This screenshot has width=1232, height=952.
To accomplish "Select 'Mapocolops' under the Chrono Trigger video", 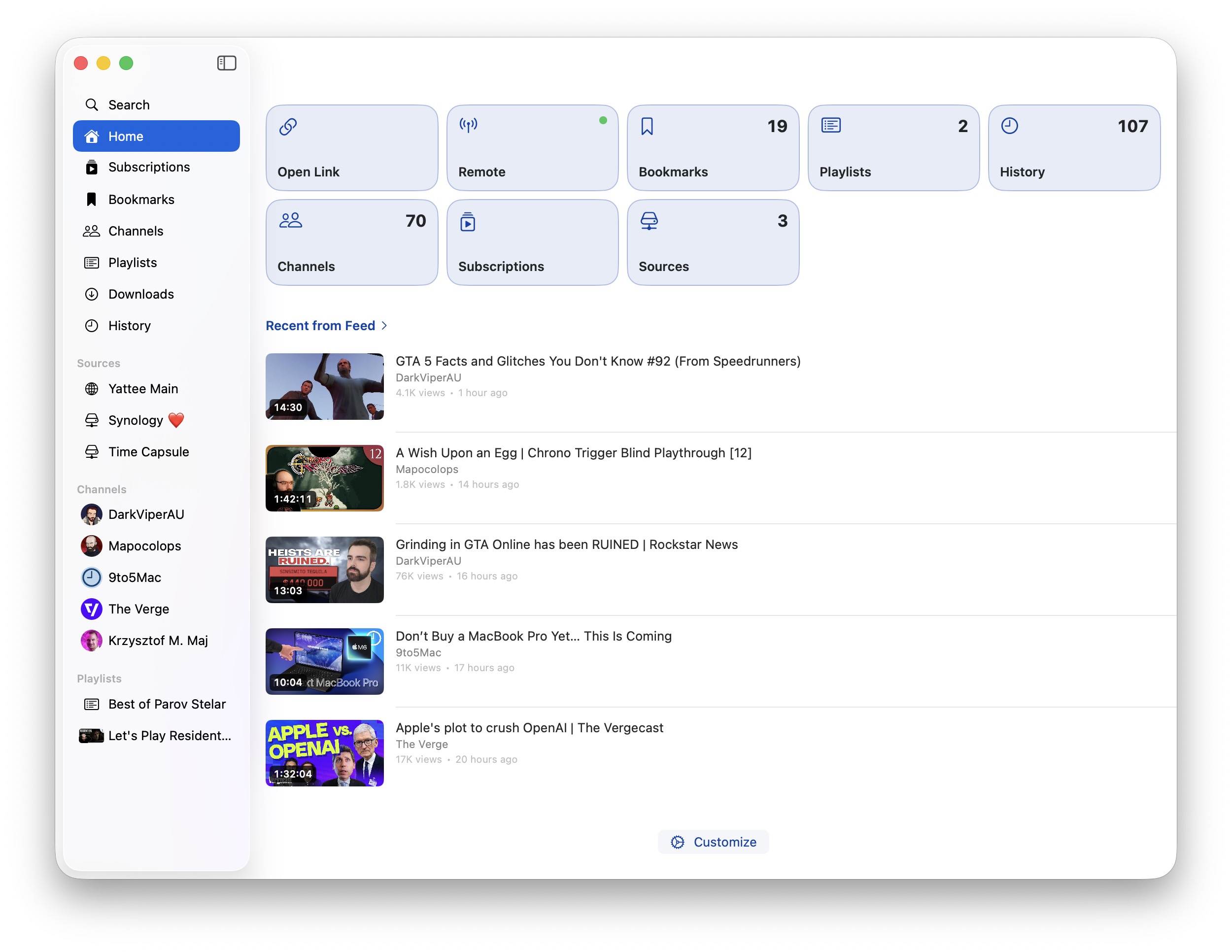I will (x=427, y=469).
